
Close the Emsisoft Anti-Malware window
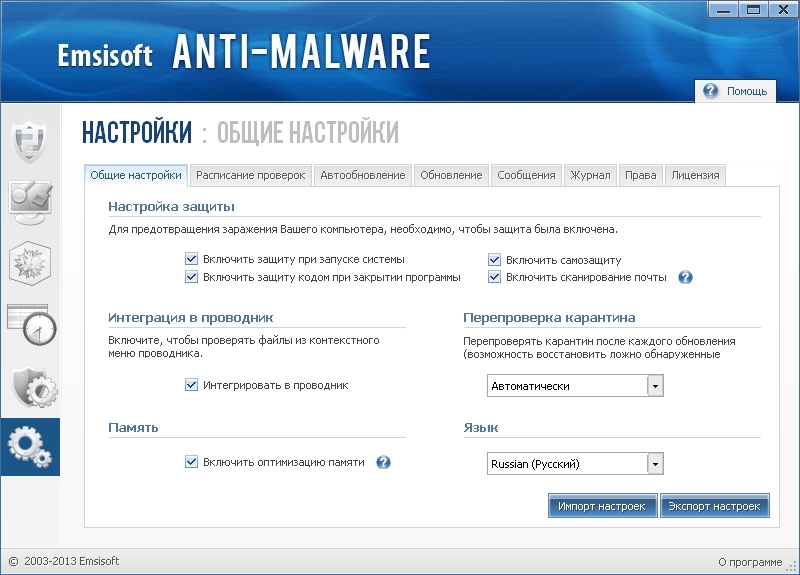point(783,10)
